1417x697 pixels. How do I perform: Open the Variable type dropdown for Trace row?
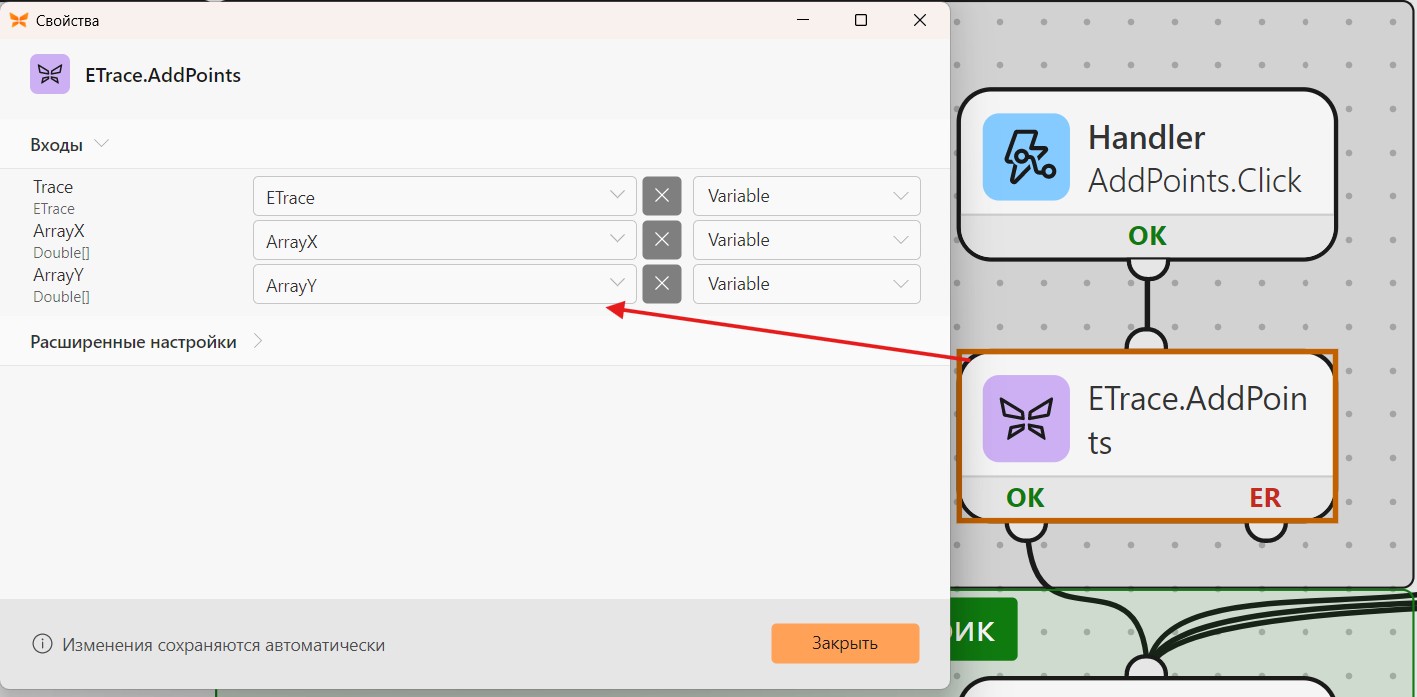click(x=807, y=196)
